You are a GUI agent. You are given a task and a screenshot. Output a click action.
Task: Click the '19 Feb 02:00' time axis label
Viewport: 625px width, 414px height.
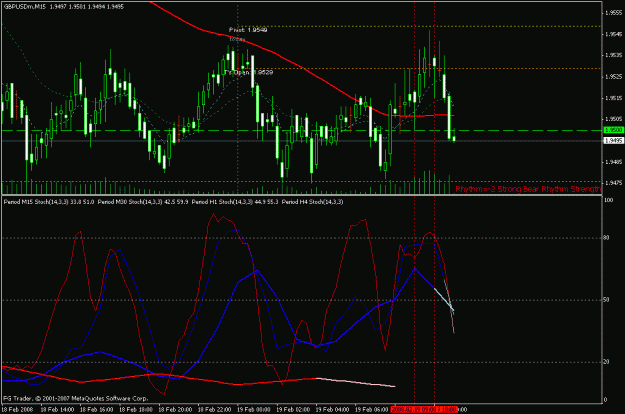click(293, 409)
